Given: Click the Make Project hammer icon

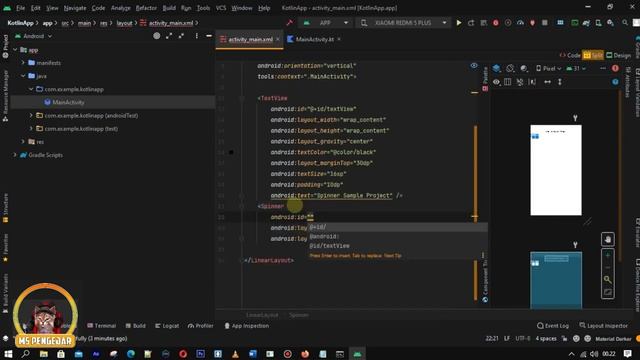Looking at the screenshot, I should 290,23.
